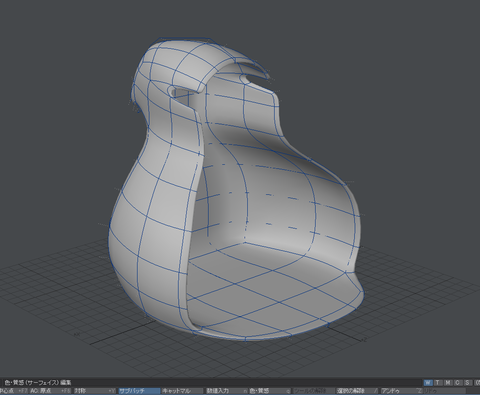Select the W weight map button

click(x=428, y=383)
